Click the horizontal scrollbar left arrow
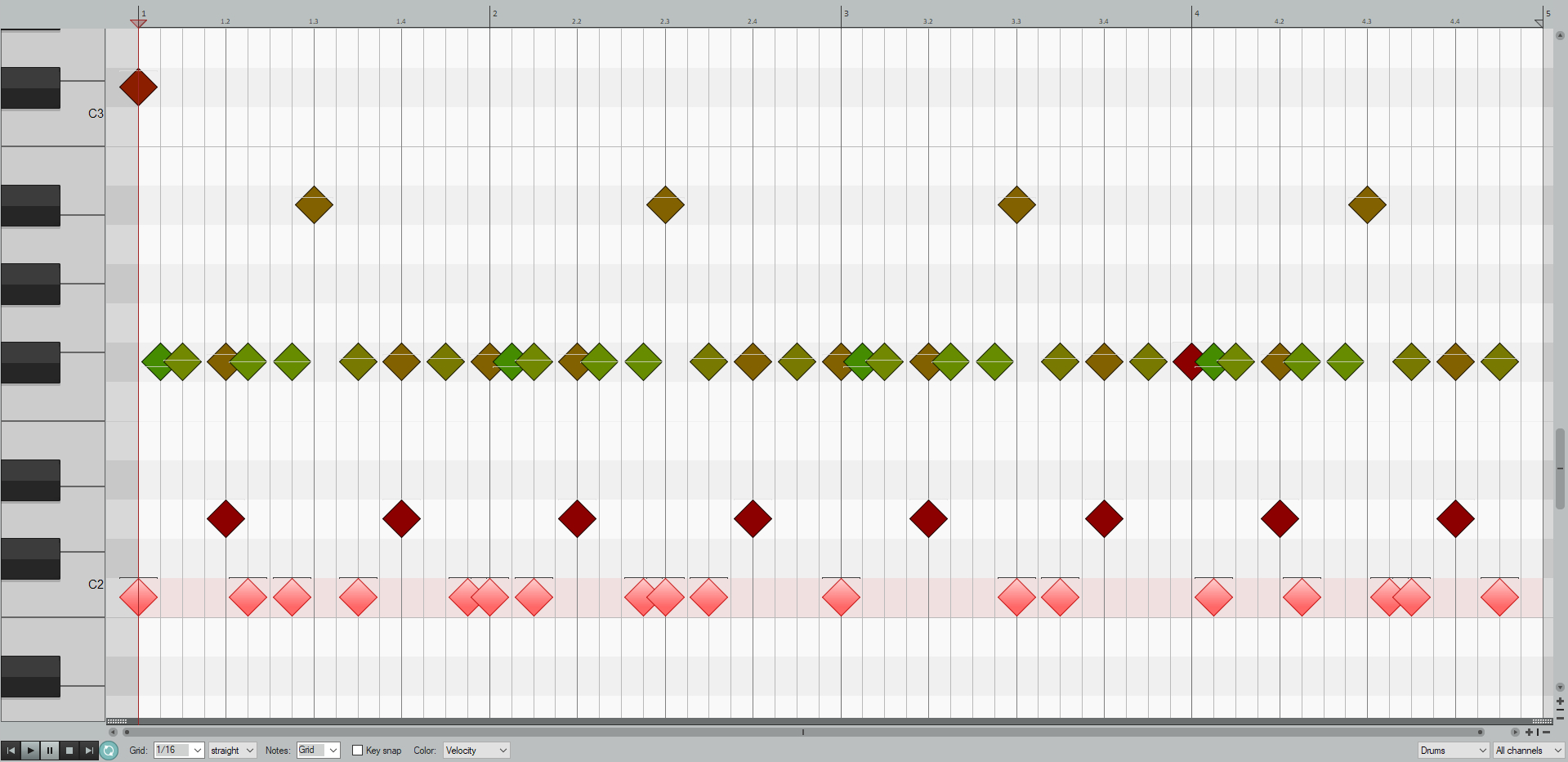 pyautogui.click(x=113, y=733)
